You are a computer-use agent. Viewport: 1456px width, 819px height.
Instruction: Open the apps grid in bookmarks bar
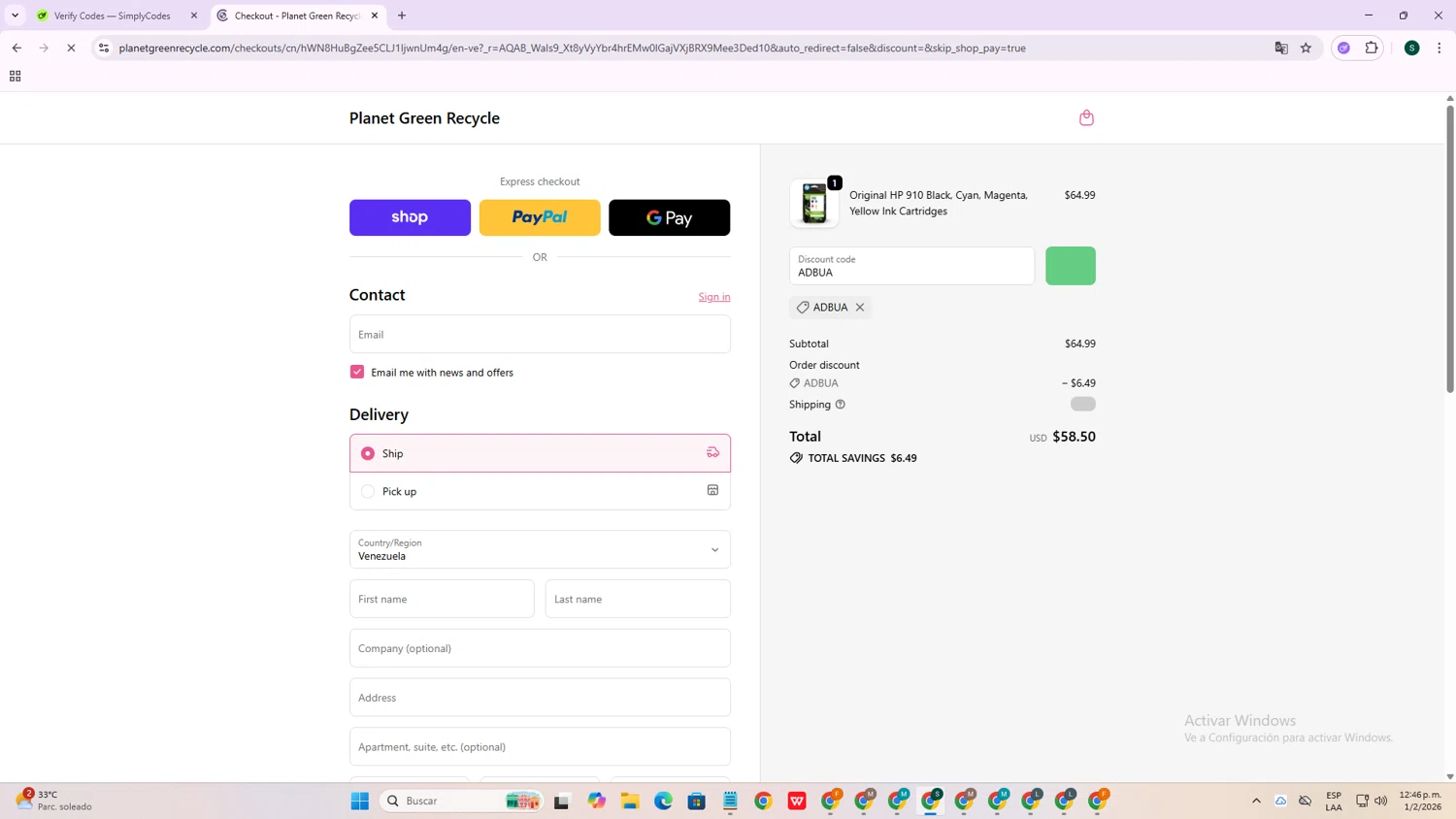[15, 76]
